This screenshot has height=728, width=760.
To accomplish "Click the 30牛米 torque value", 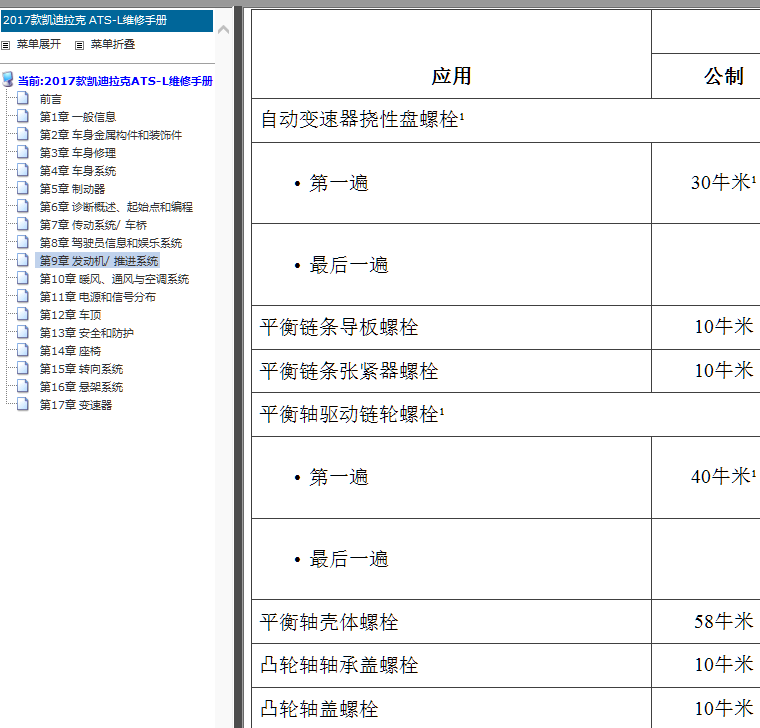I will click(723, 183).
